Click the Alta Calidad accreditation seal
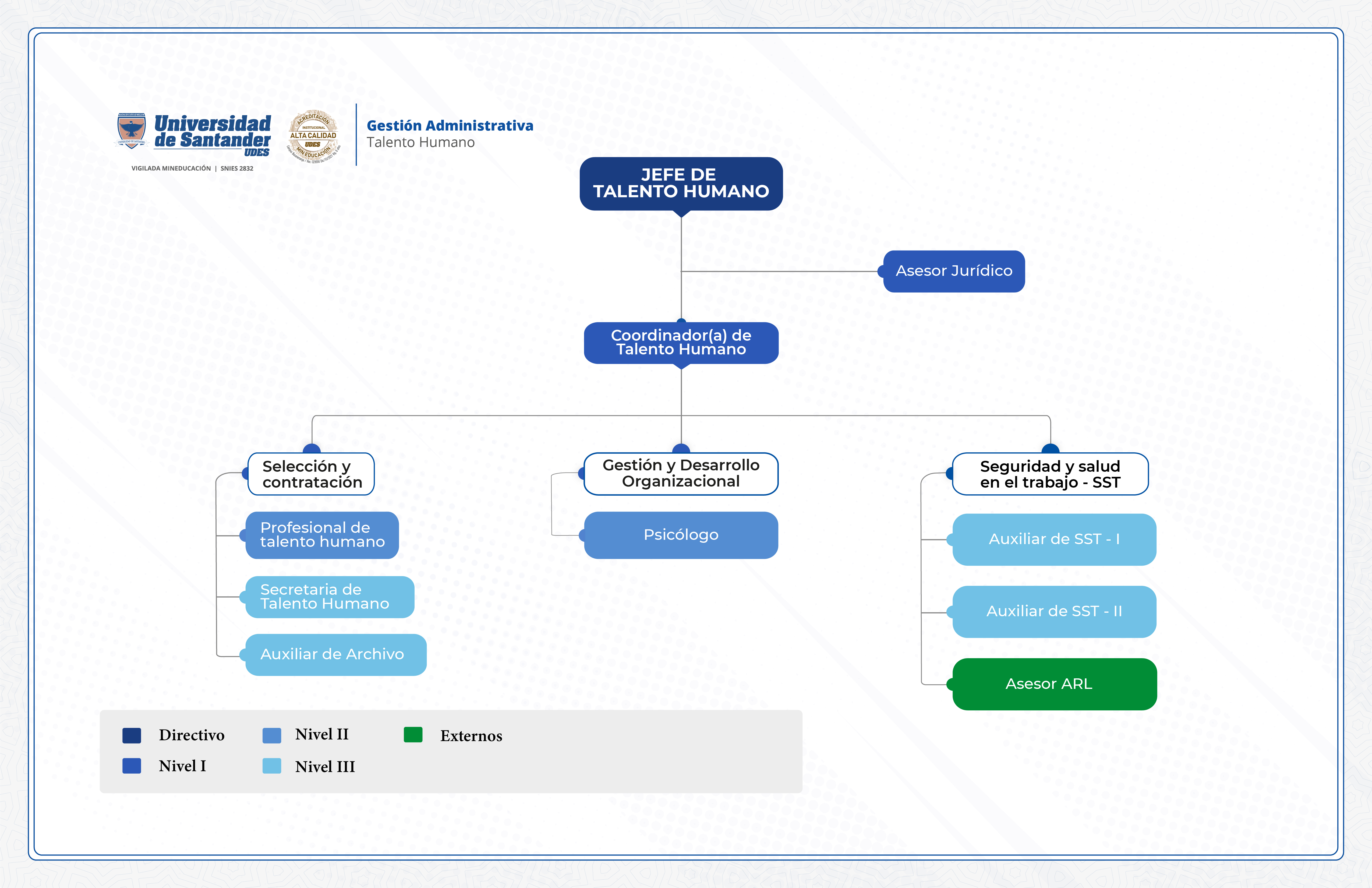This screenshot has height=888, width=1372. (x=313, y=137)
